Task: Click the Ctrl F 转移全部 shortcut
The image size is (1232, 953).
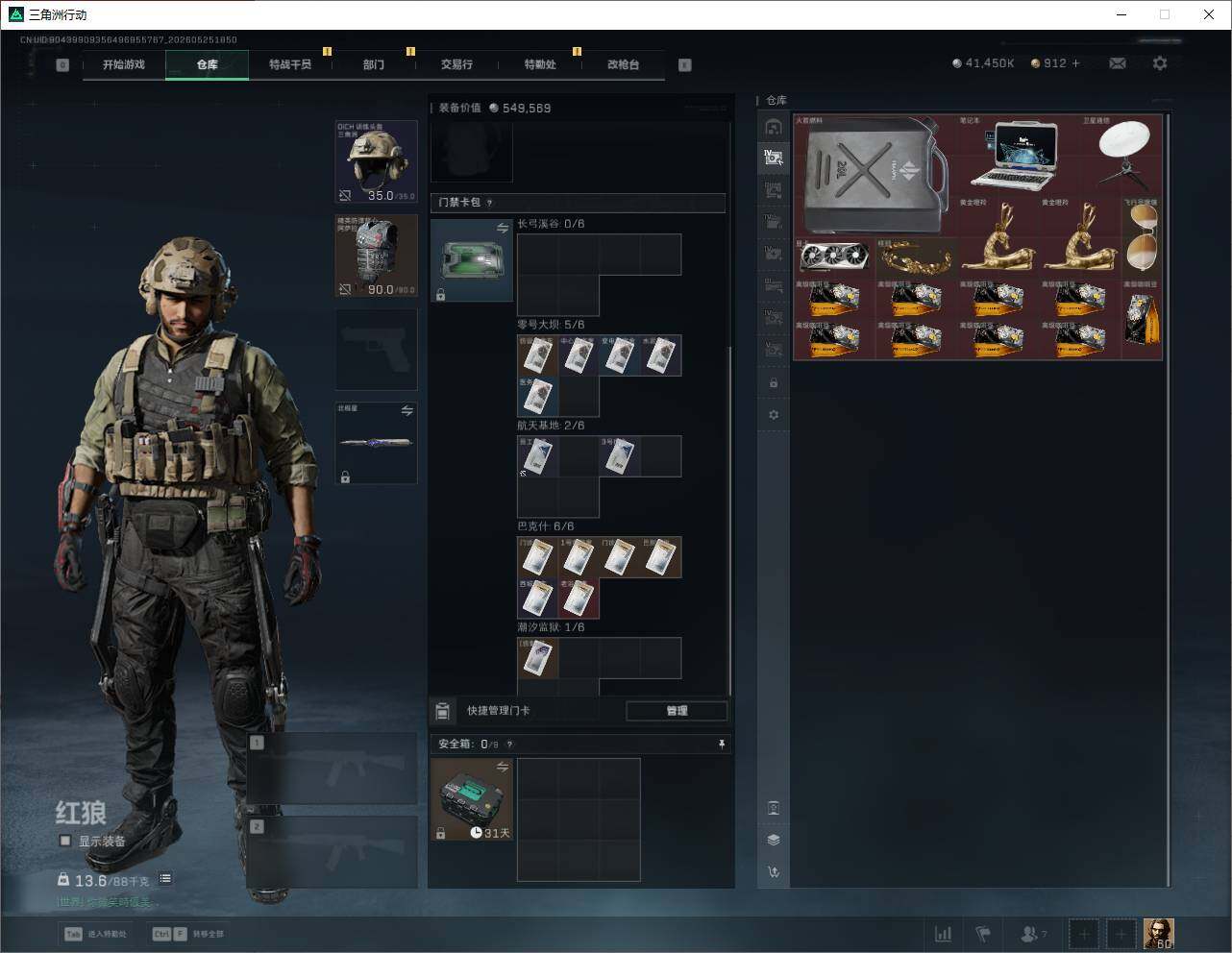Action: (x=188, y=934)
